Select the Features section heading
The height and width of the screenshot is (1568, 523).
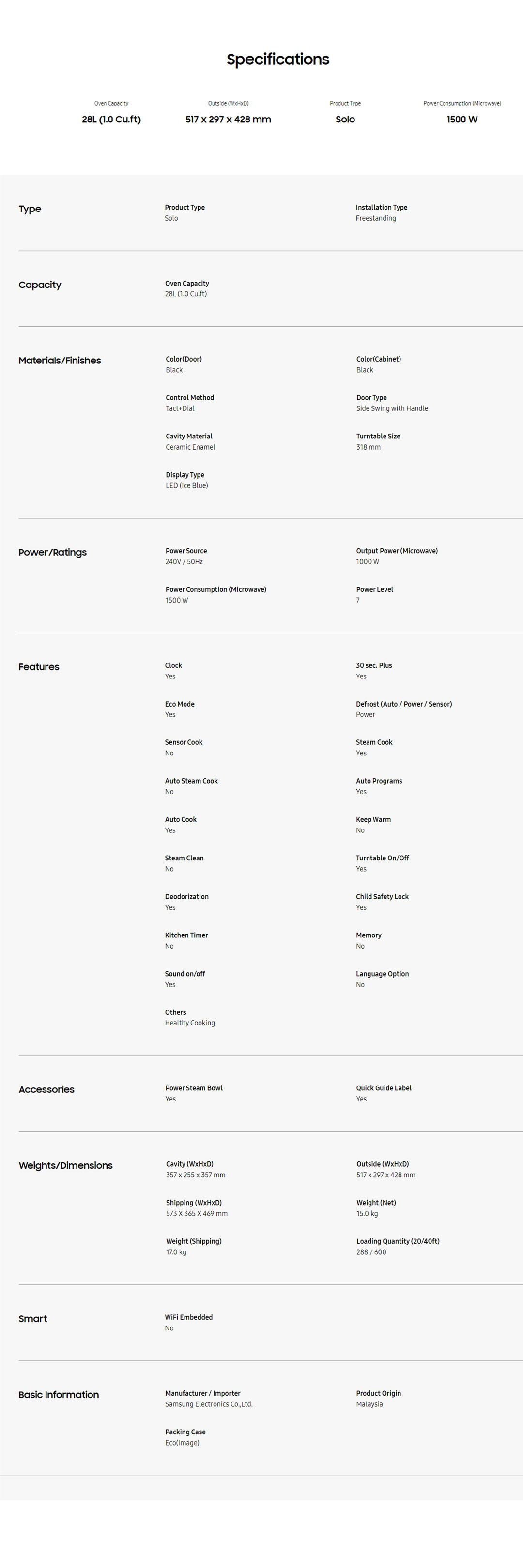click(x=39, y=666)
